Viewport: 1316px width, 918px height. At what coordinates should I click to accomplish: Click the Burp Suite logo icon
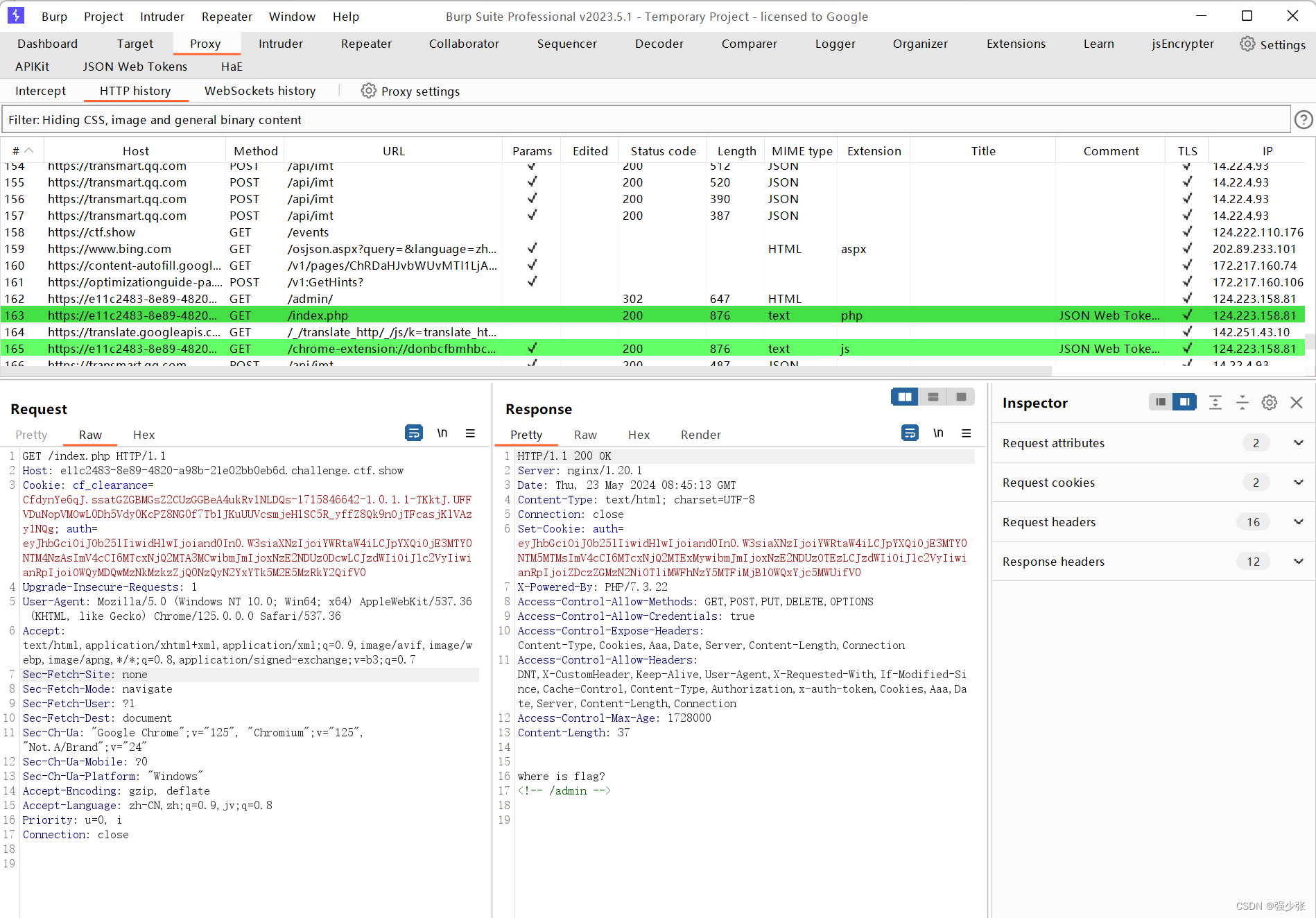tap(15, 15)
